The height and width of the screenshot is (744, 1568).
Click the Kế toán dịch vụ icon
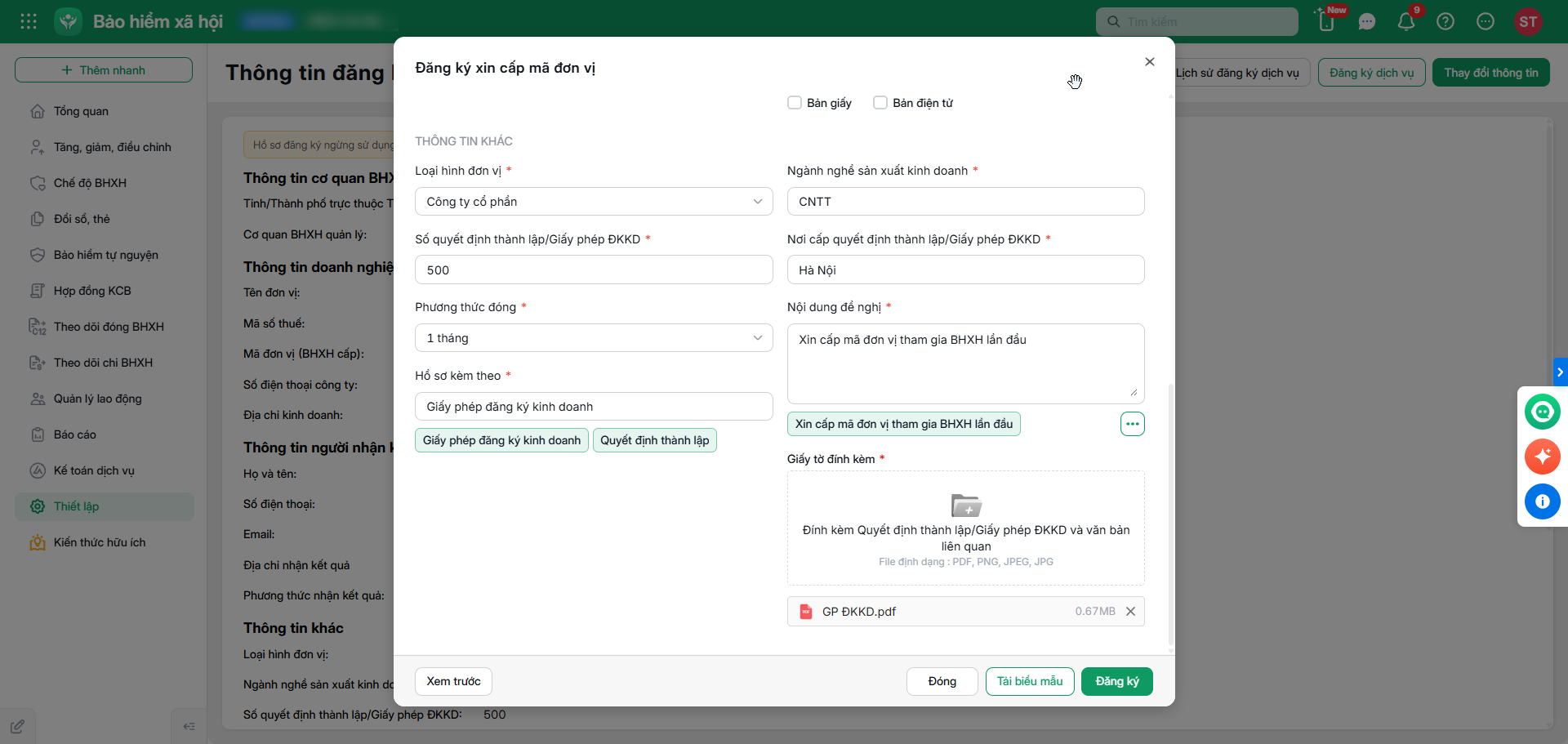point(38,470)
